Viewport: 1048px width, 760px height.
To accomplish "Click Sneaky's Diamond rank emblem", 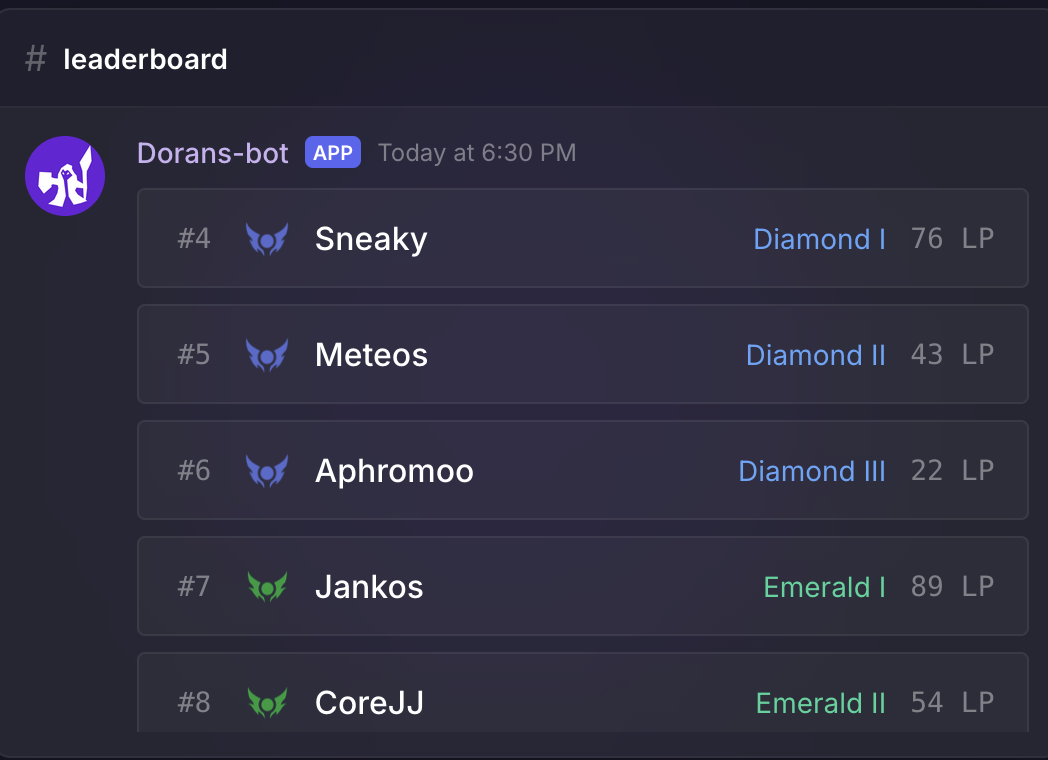I will (x=267, y=239).
